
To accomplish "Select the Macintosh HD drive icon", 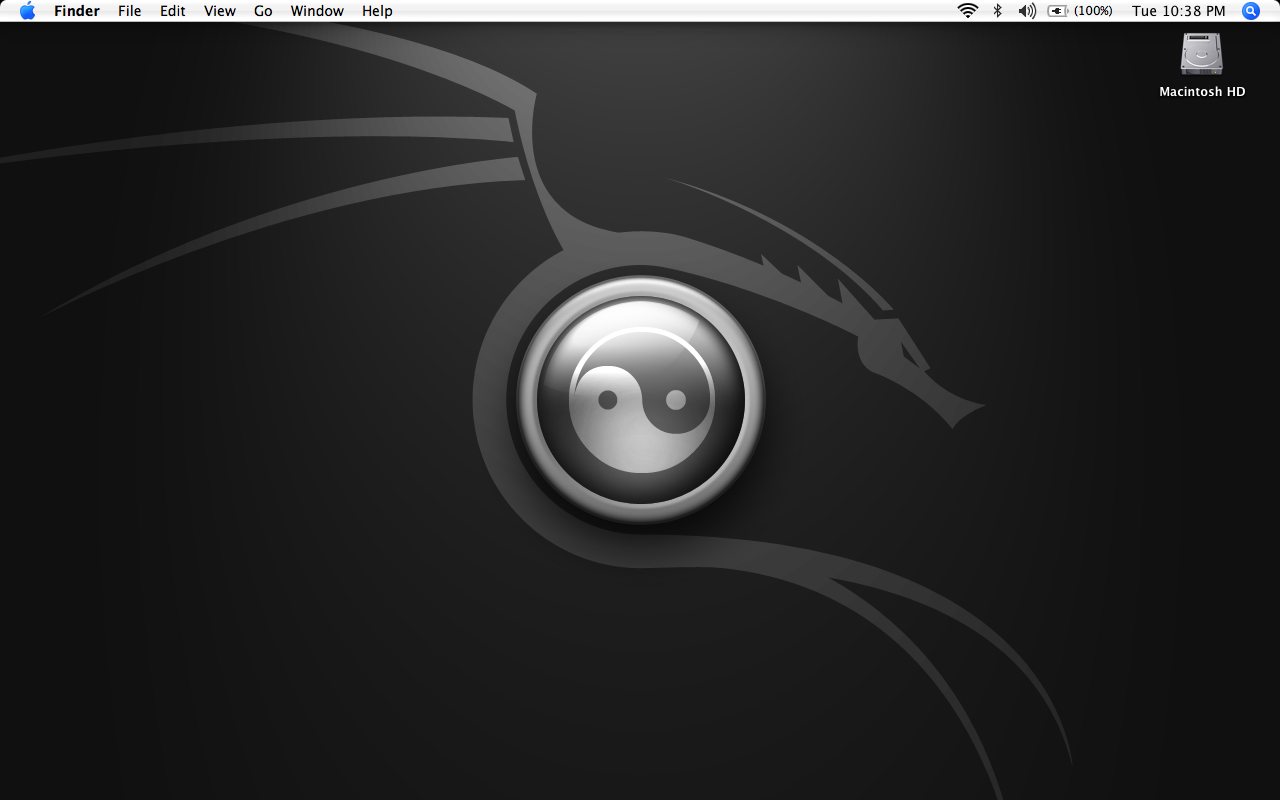I will pos(1202,54).
